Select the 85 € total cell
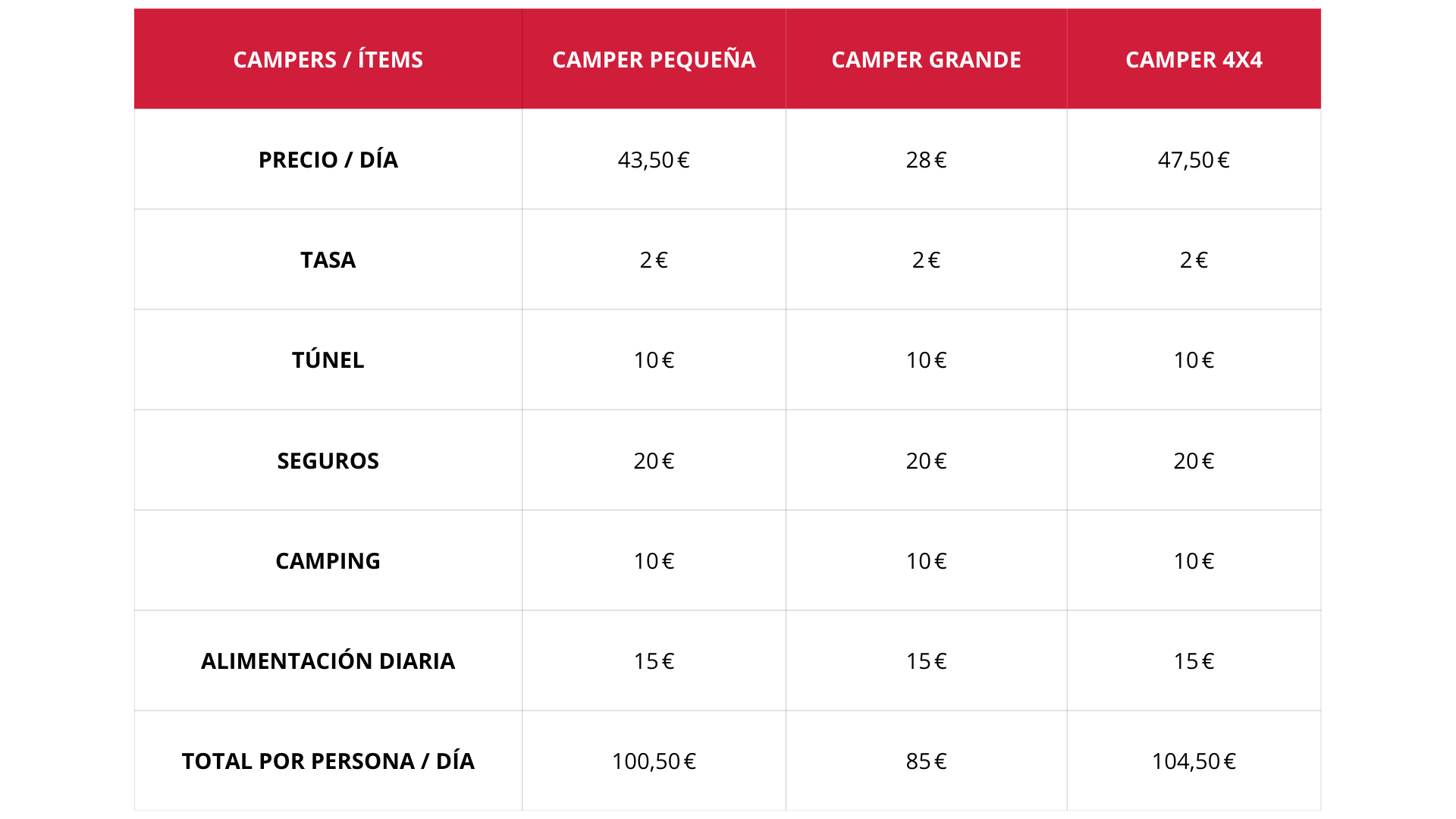This screenshot has width=1456, height=819. coord(927,761)
